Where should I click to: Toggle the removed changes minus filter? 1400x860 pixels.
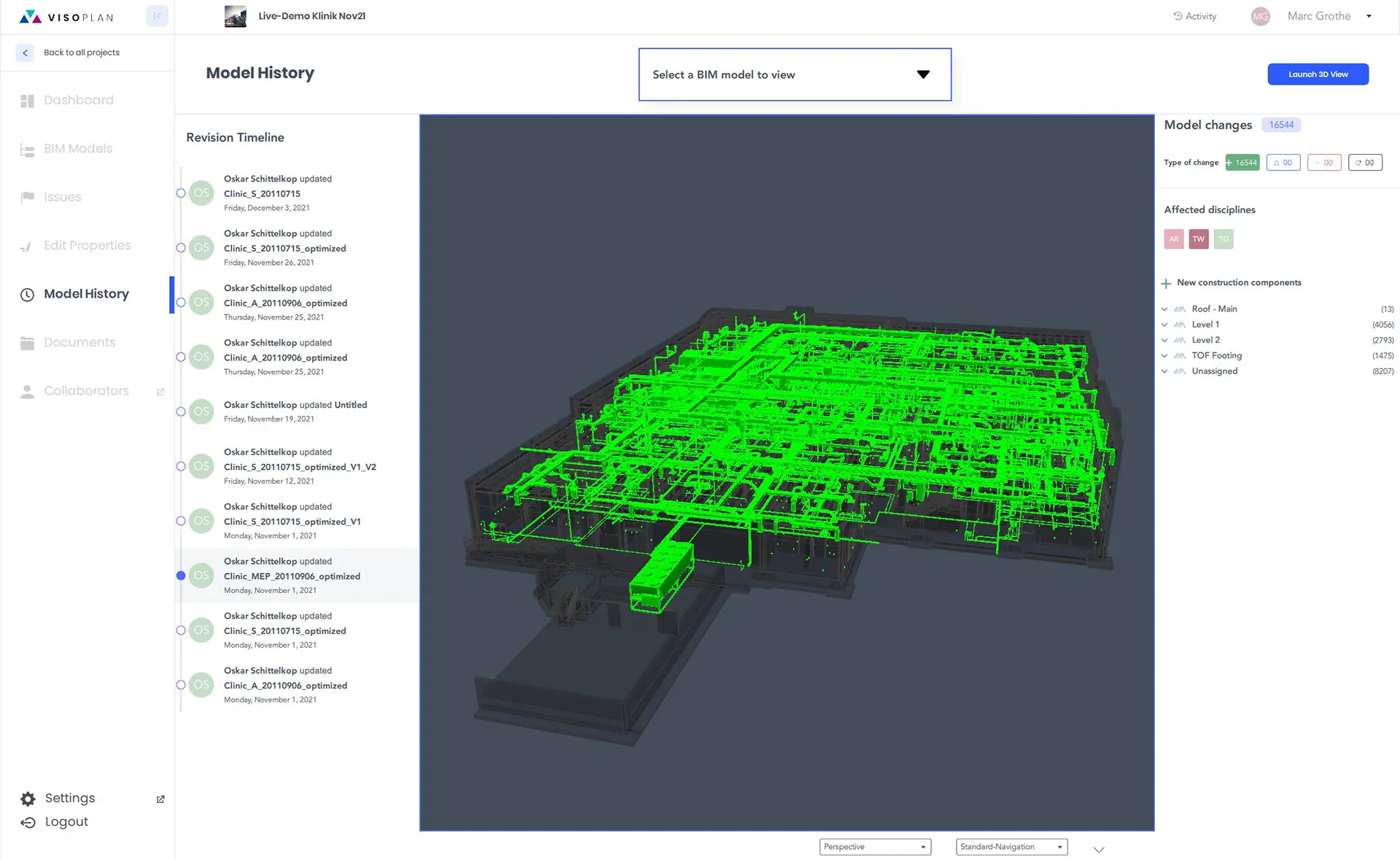(1323, 163)
